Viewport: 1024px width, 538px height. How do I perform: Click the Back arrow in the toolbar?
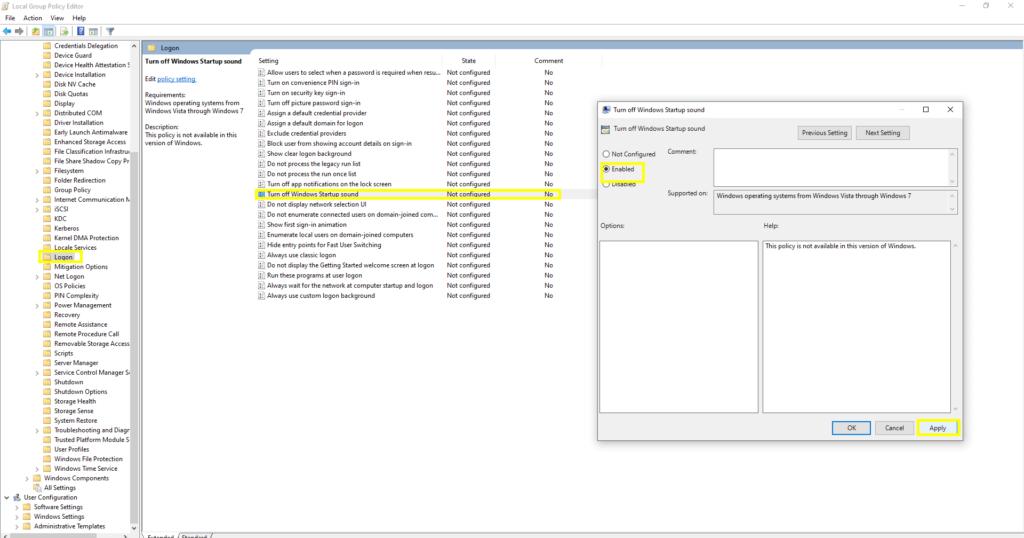pyautogui.click(x=7, y=31)
